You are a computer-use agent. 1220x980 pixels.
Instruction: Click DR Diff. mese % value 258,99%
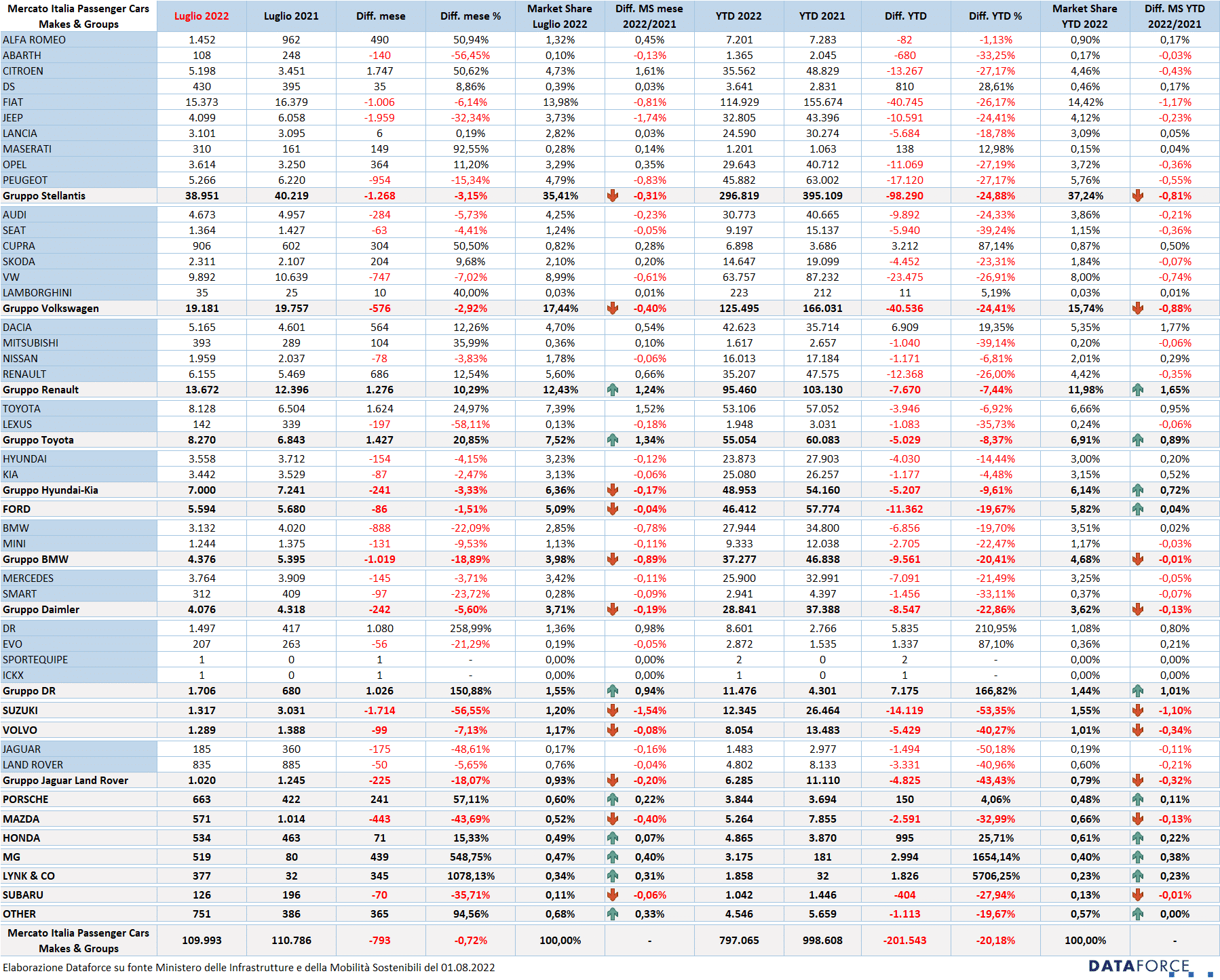coord(470,629)
